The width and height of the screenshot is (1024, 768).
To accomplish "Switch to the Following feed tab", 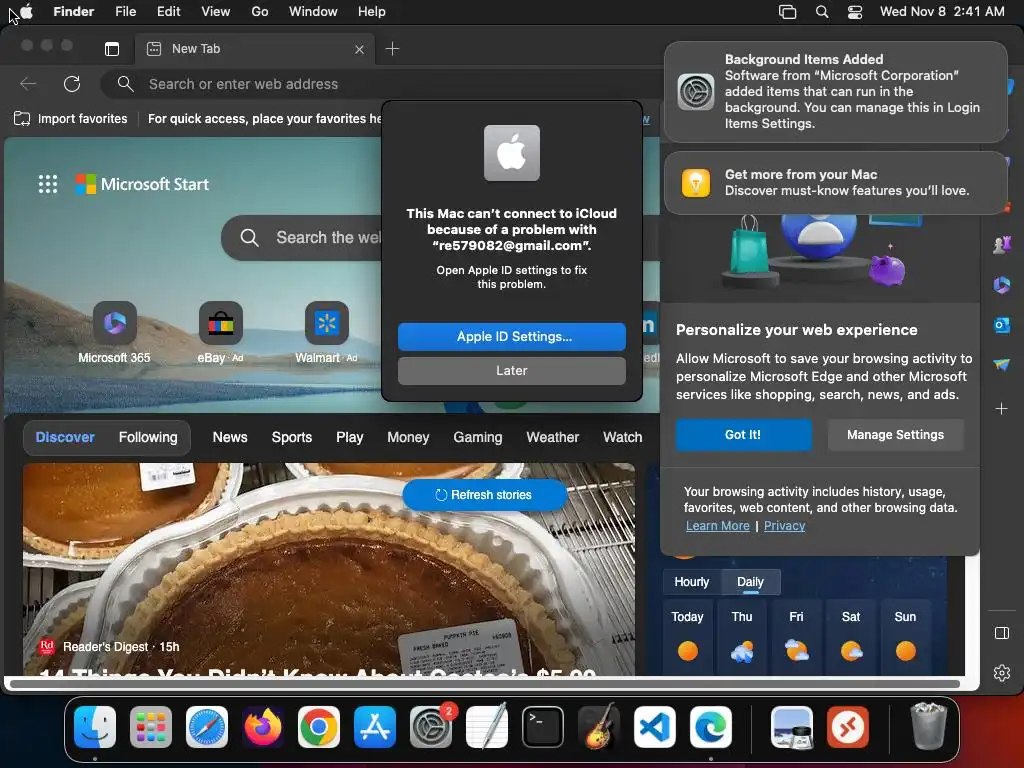I will (x=148, y=438).
